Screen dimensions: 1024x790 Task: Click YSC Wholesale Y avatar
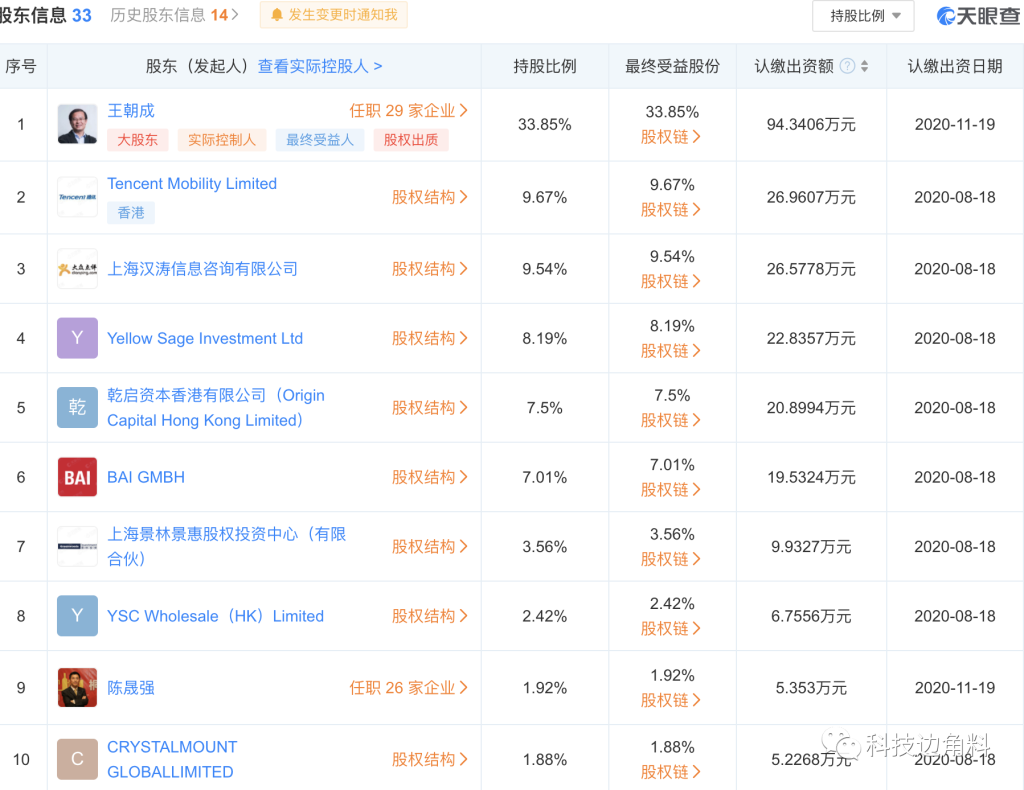77,616
